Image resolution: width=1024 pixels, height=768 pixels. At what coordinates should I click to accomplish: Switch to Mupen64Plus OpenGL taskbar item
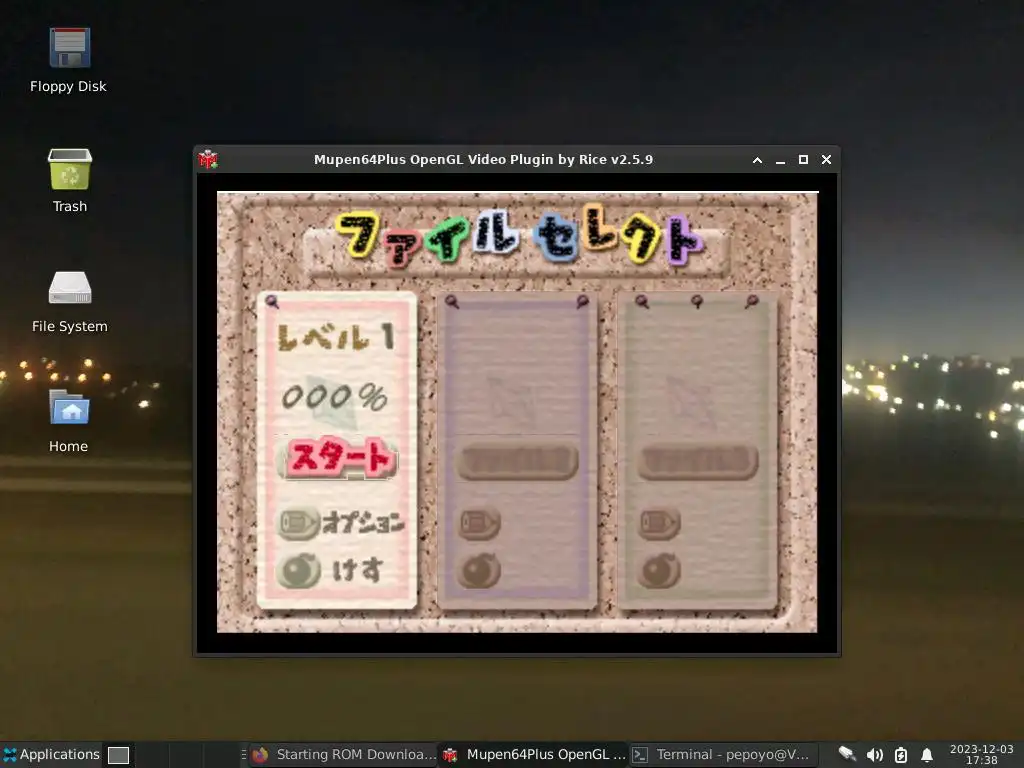point(534,755)
